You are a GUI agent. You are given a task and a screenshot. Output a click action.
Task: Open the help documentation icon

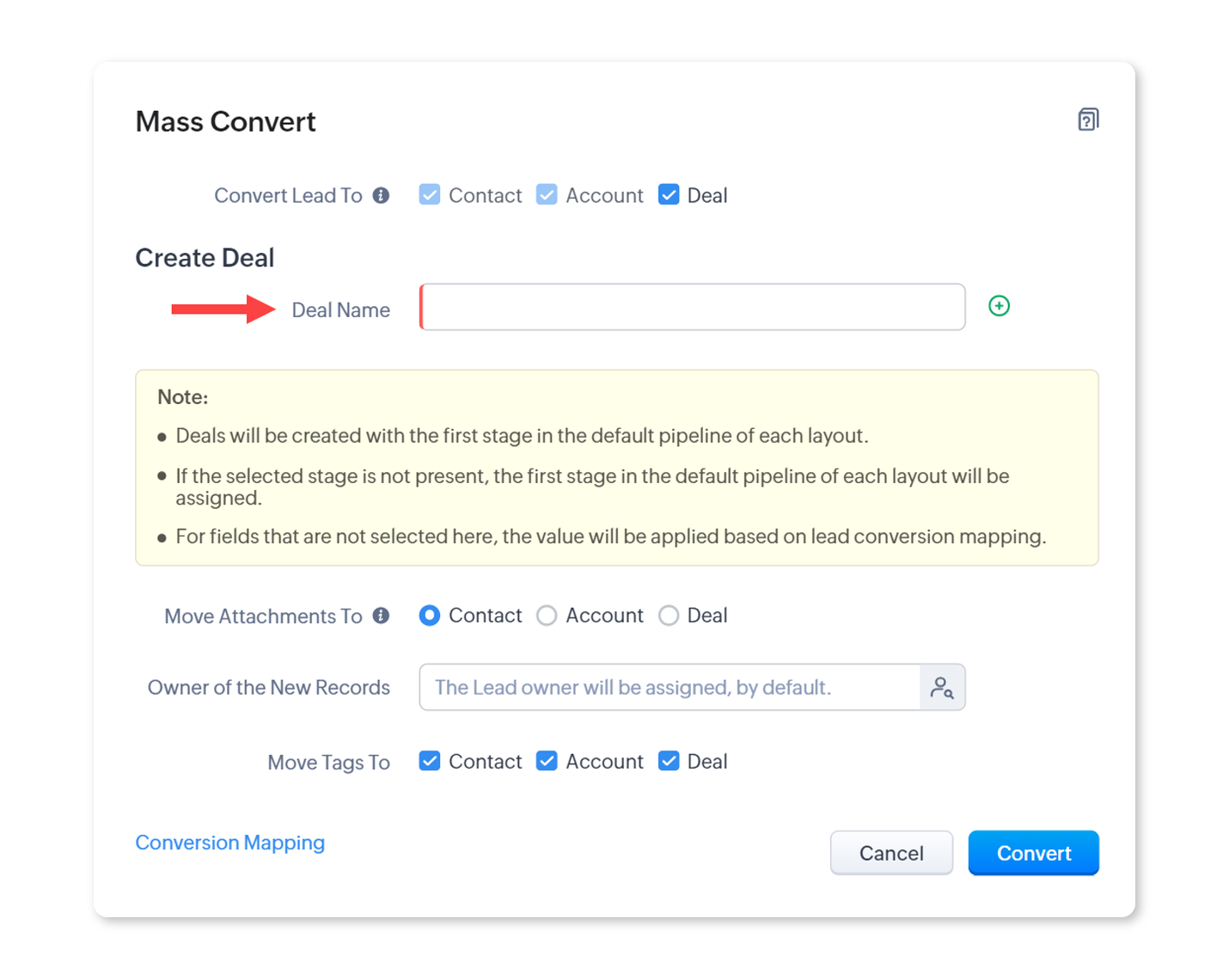point(1088,119)
